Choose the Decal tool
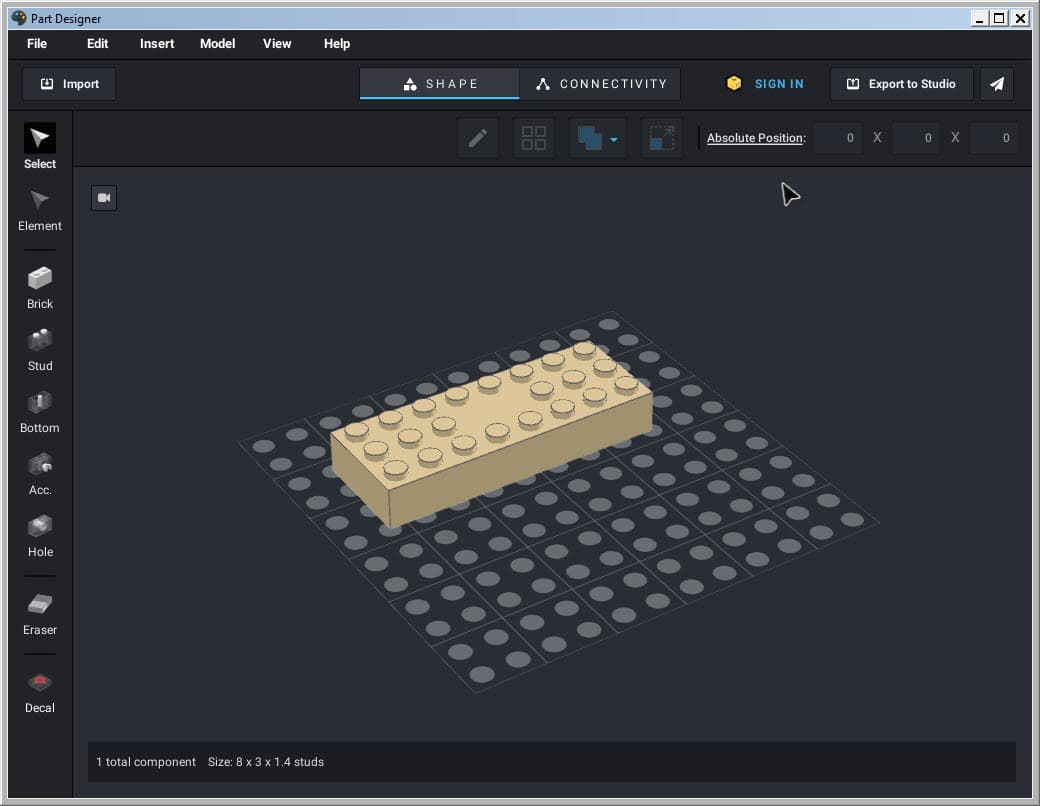 (40, 692)
